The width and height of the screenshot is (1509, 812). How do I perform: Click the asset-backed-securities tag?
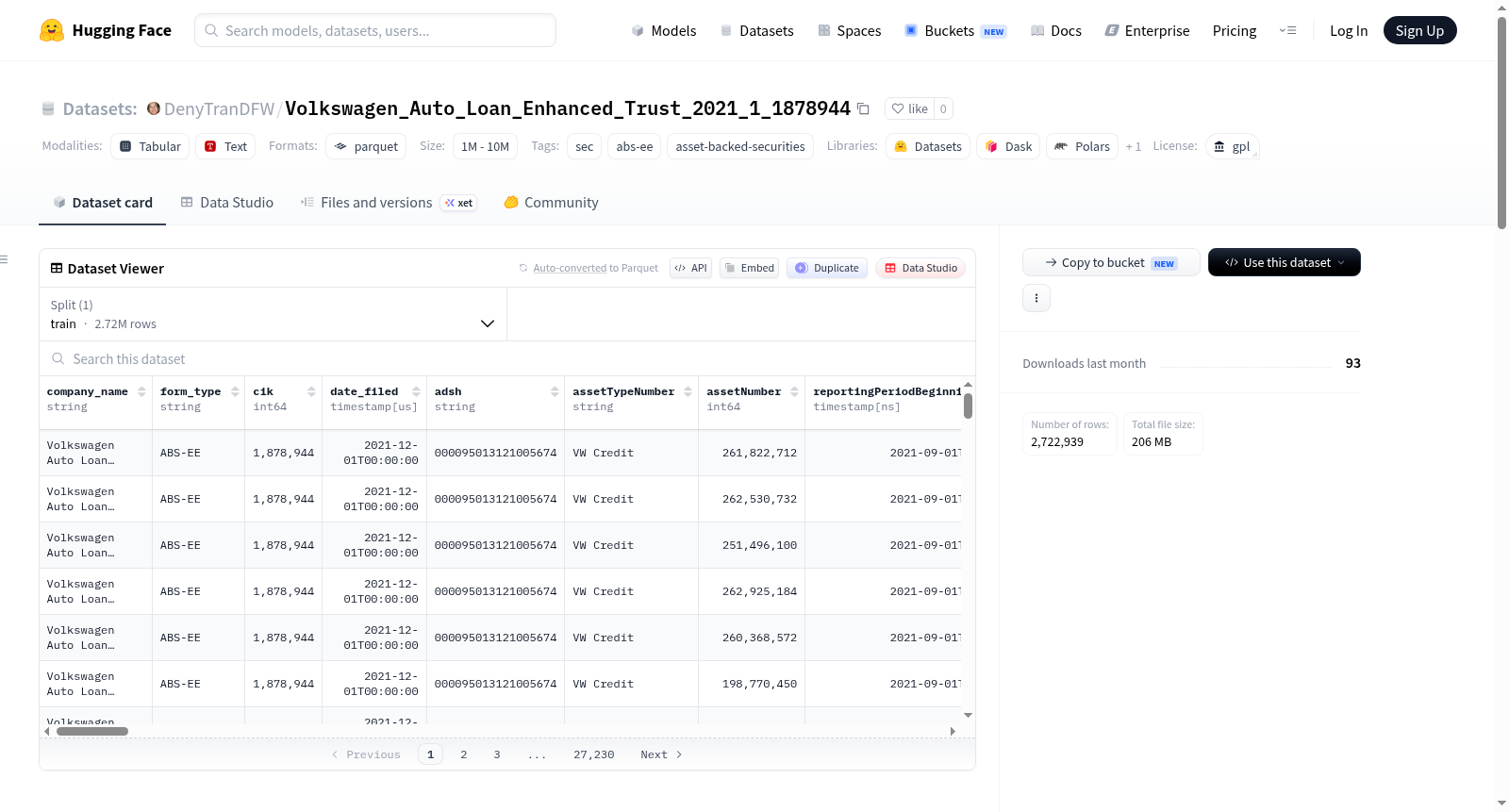pos(740,146)
